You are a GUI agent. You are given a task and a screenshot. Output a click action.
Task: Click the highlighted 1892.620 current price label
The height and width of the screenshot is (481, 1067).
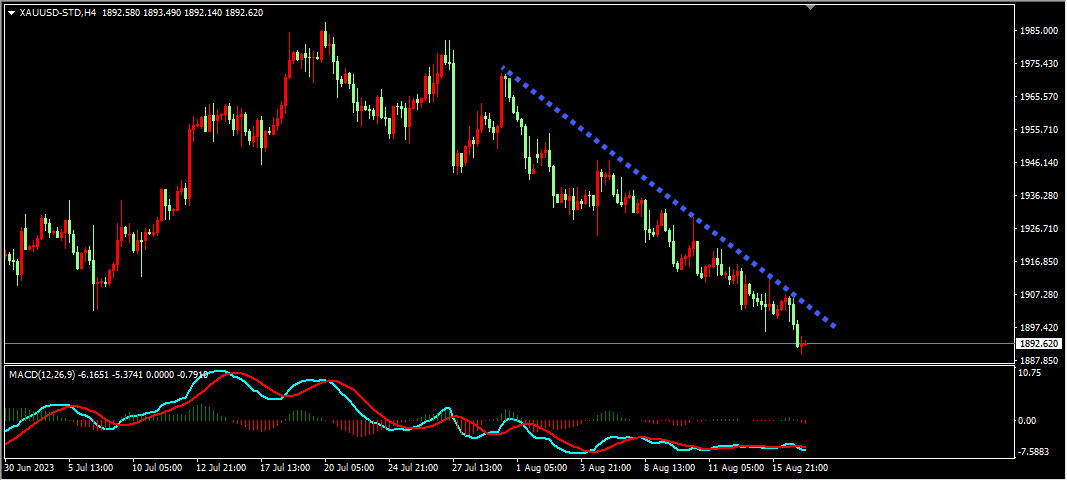click(1040, 344)
